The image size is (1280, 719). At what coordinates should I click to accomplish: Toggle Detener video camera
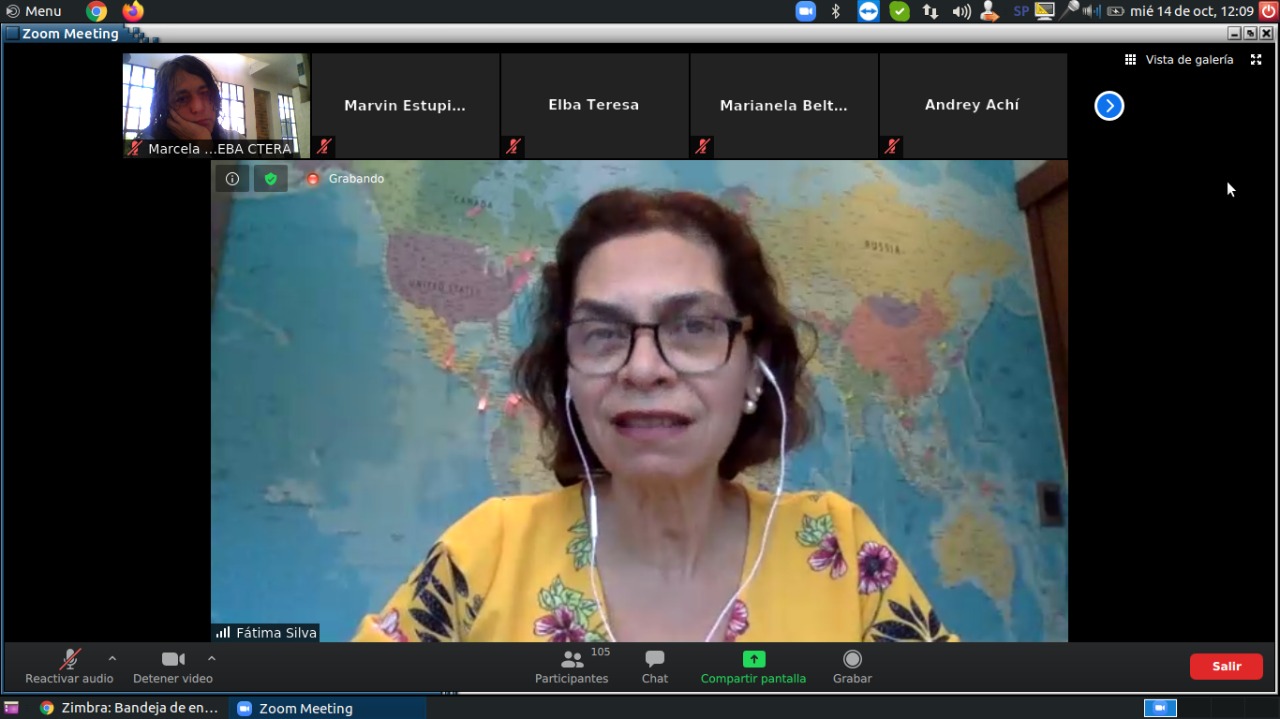[173, 666]
